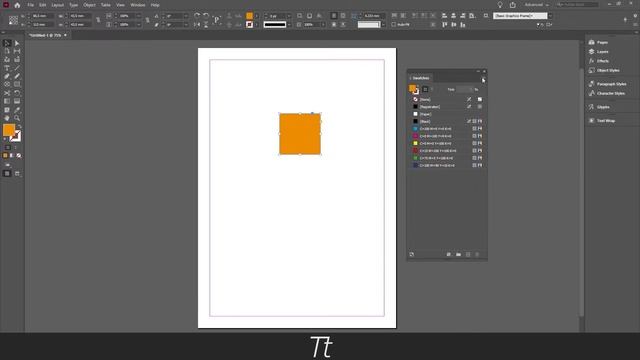Open the rotation angle dropdown
The width and height of the screenshot is (640, 360).
tap(186, 16)
